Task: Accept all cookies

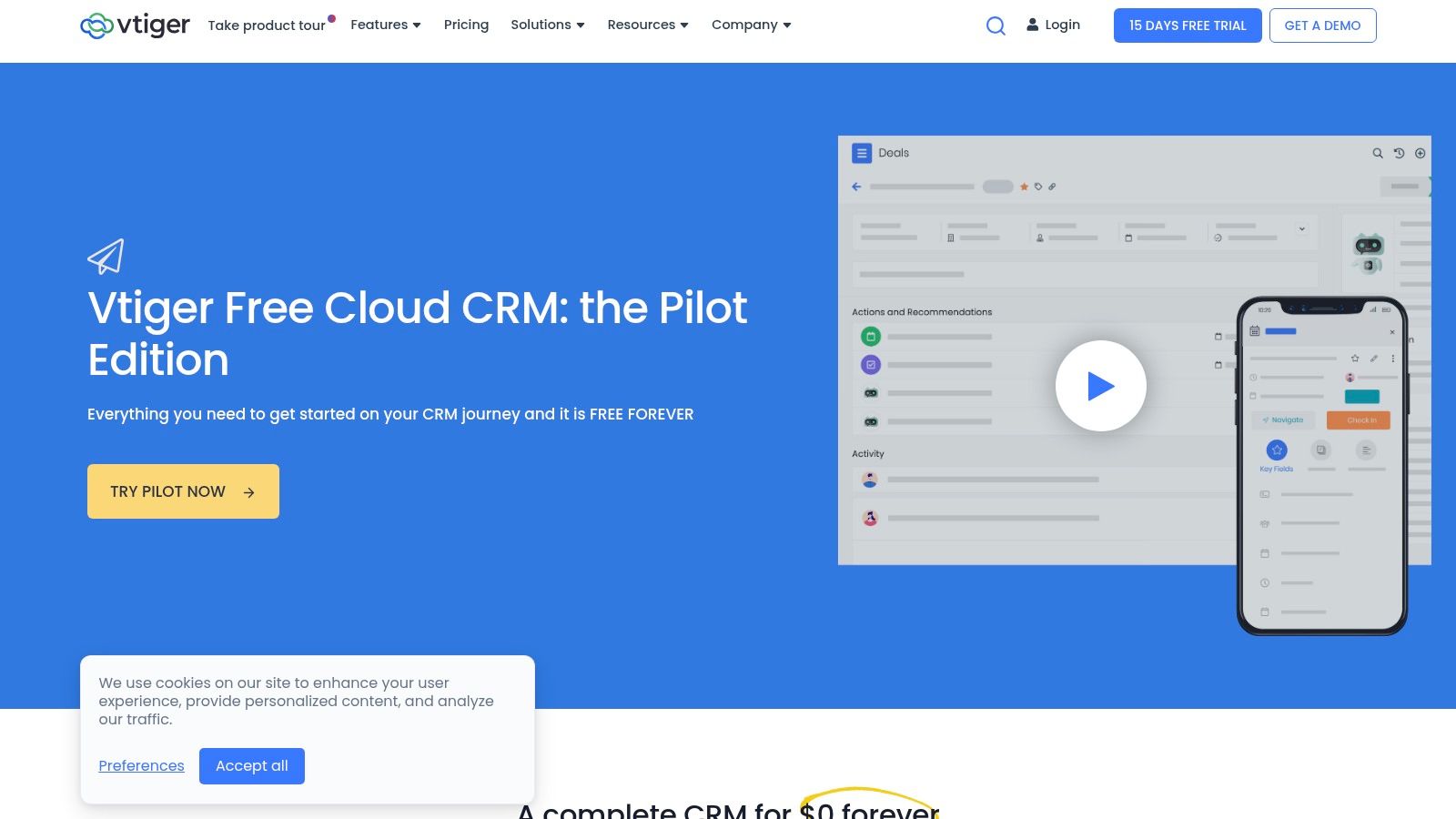Action: pos(252,766)
